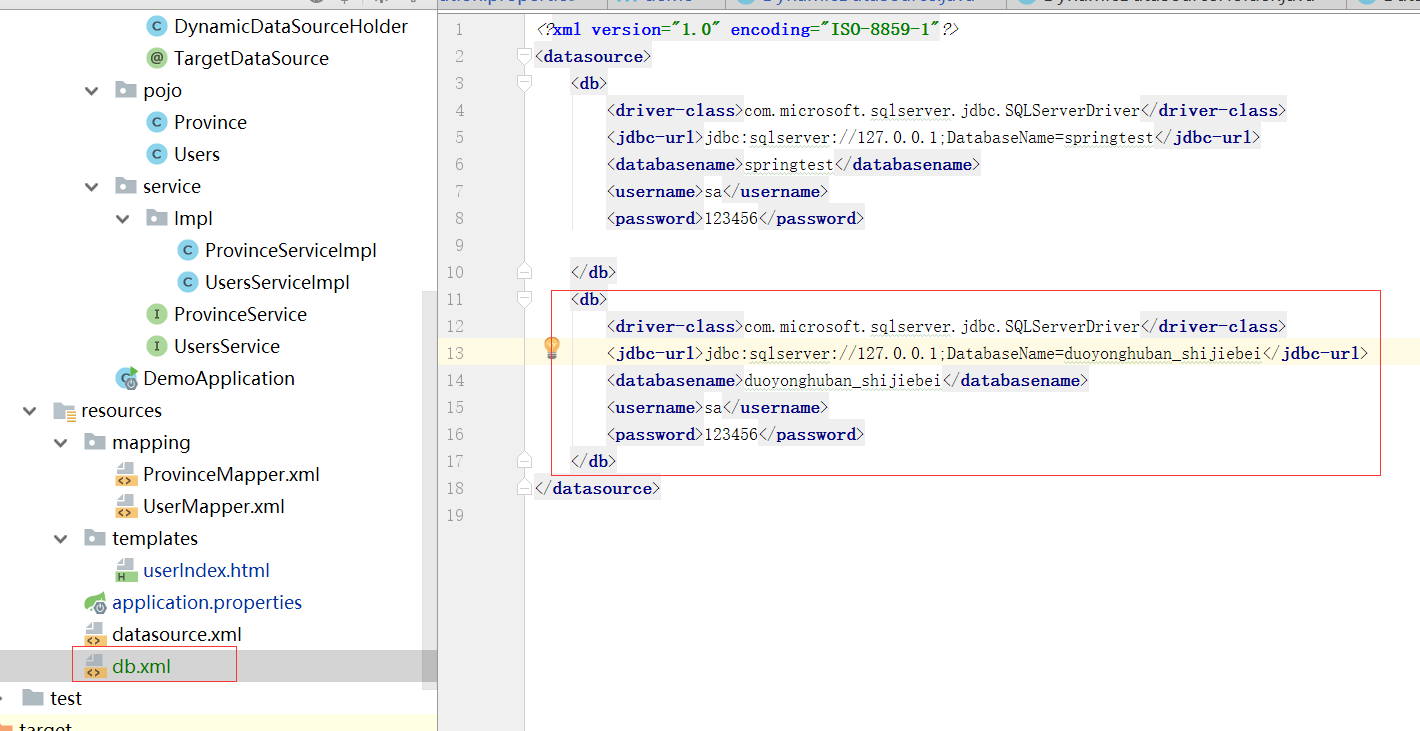Click the mapping folder icon
1420x731 pixels.
pos(94,442)
